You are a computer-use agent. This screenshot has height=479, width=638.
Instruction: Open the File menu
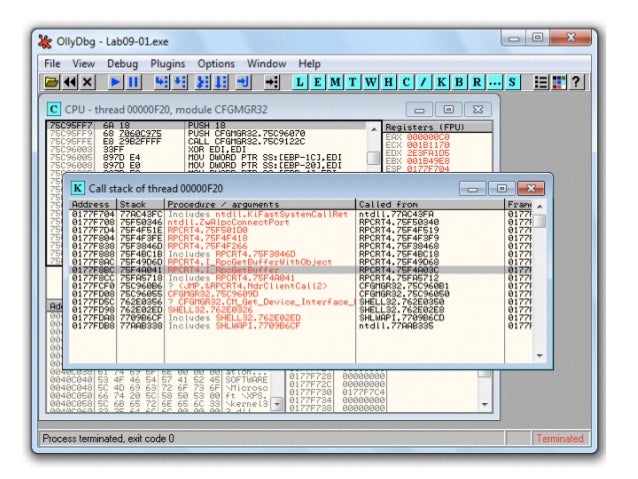pyautogui.click(x=52, y=64)
